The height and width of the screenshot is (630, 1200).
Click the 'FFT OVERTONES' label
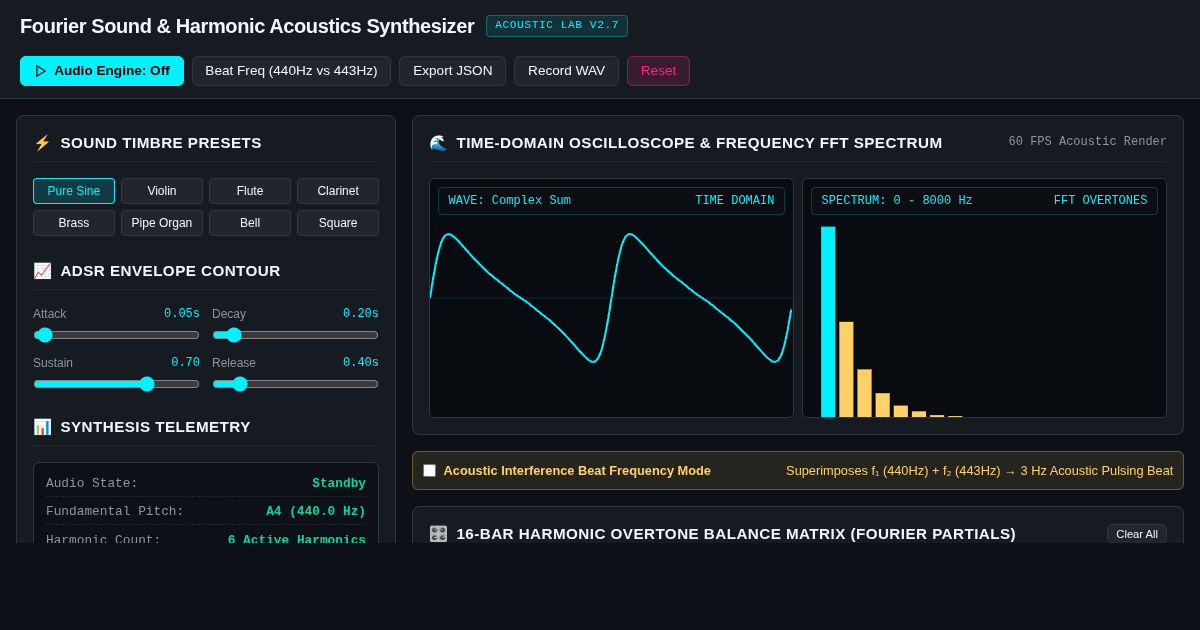tap(1100, 201)
